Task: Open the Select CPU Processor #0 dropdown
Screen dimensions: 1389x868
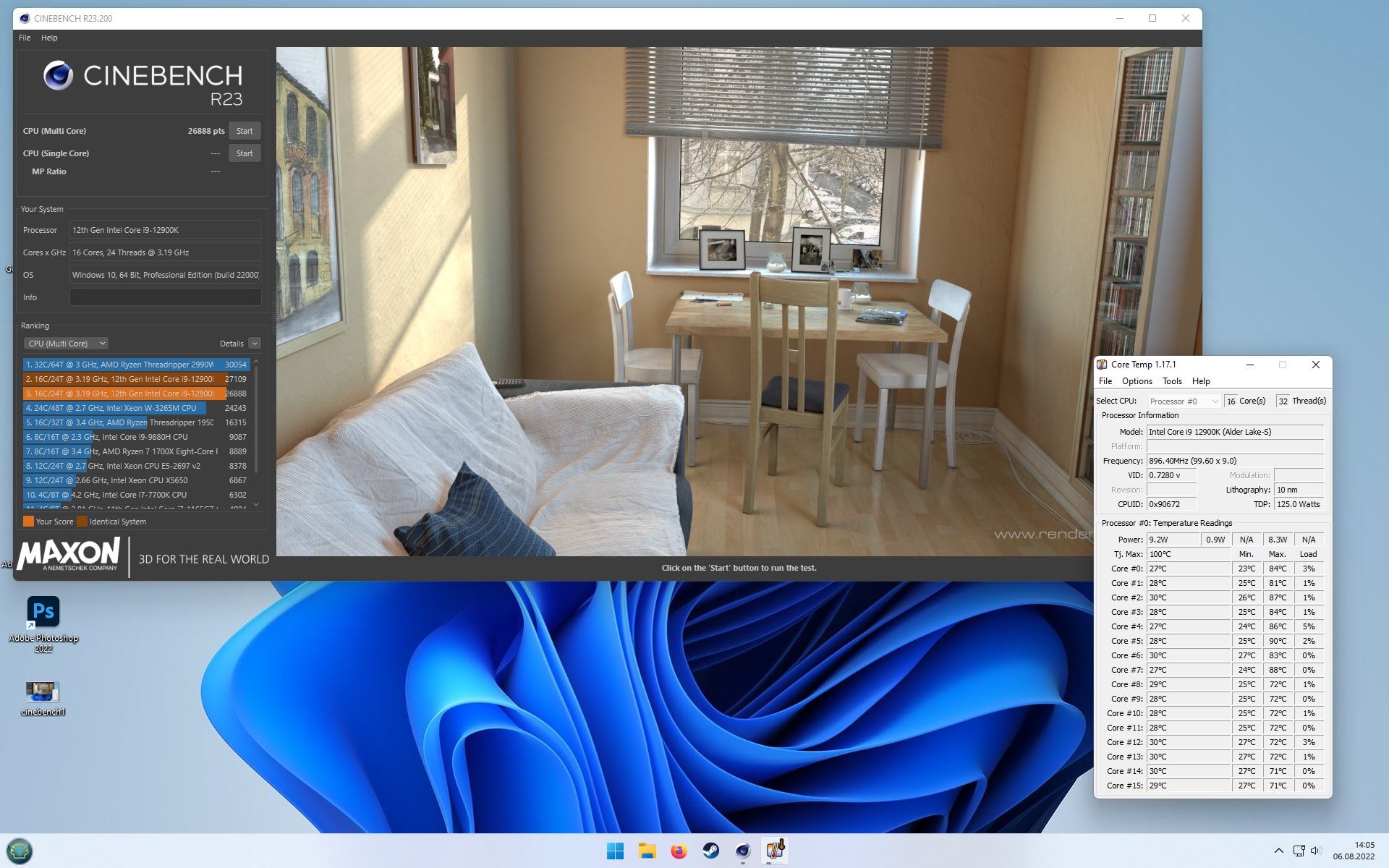Action: (1184, 401)
